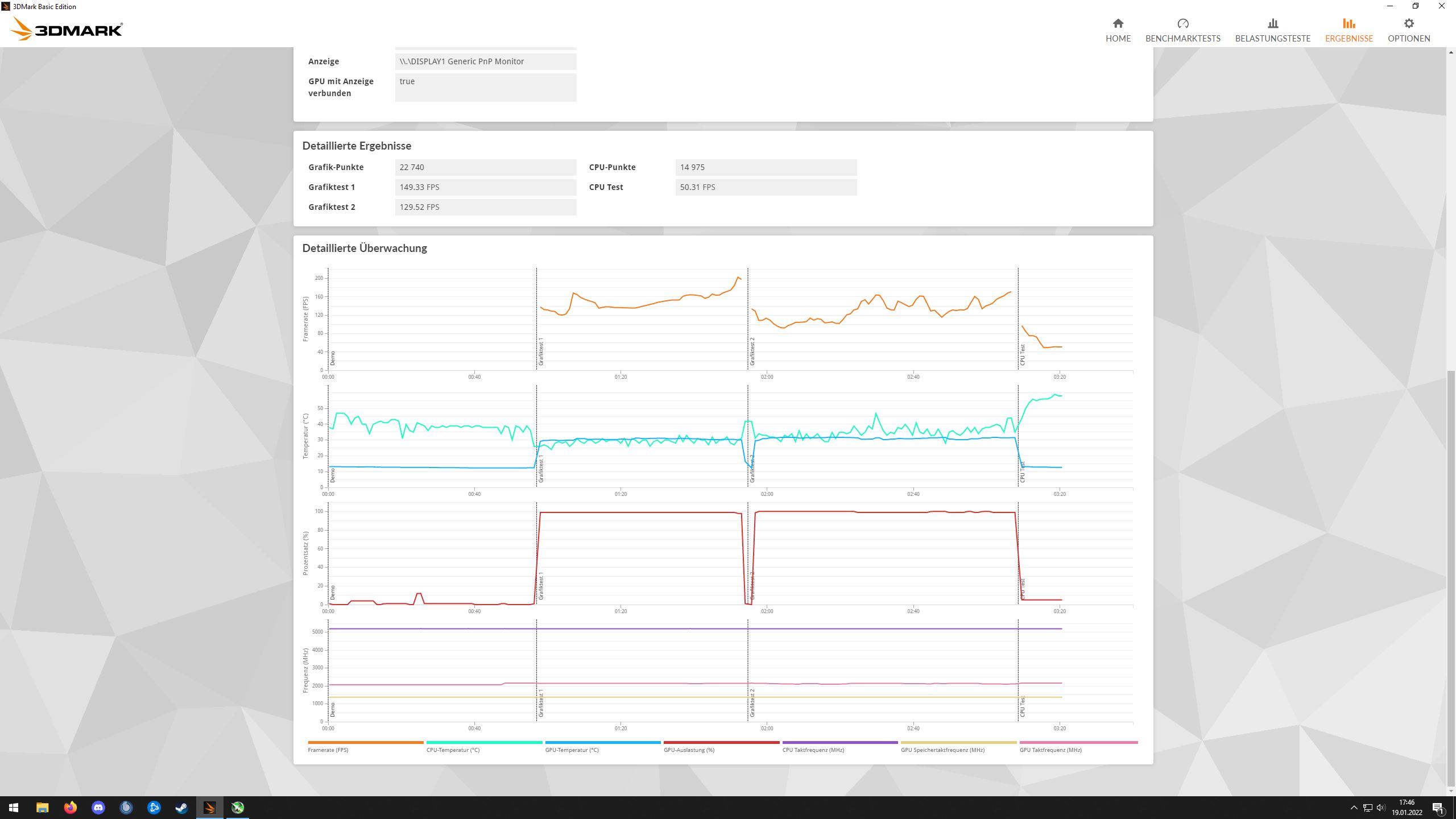Click the CPU-Punkte value field

[x=766, y=167]
